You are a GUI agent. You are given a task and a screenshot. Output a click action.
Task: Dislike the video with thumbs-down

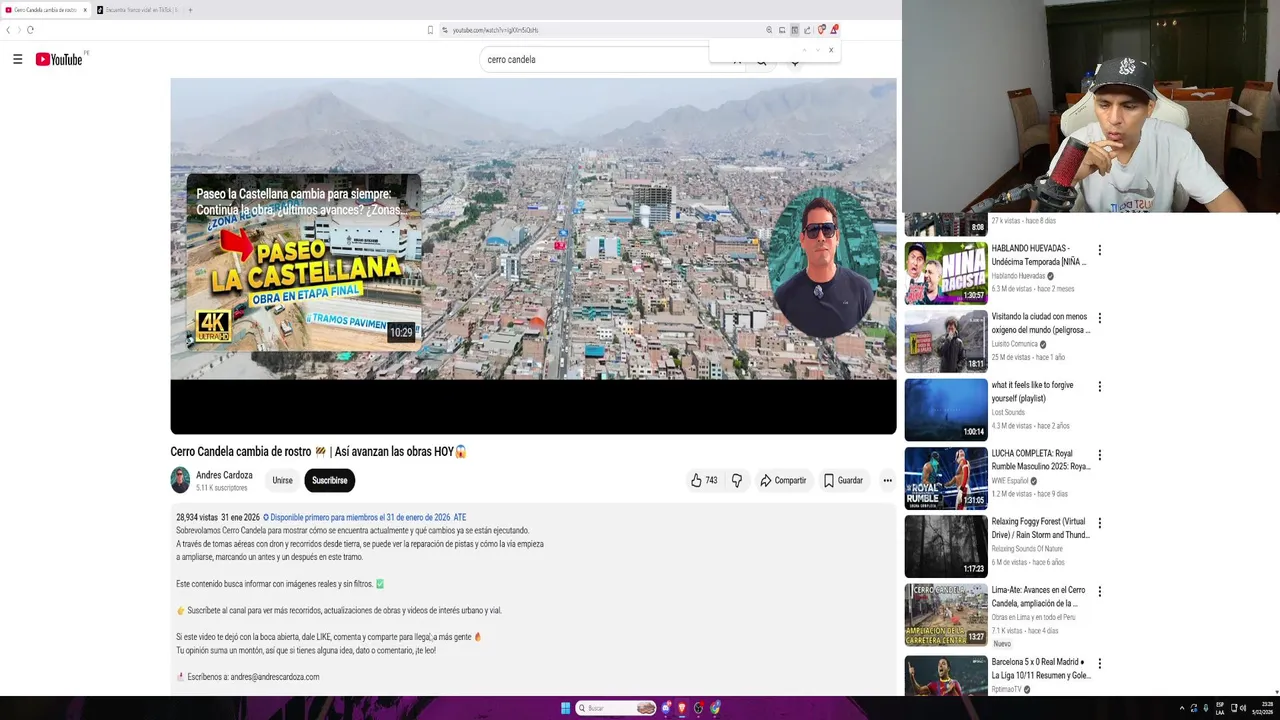737,481
